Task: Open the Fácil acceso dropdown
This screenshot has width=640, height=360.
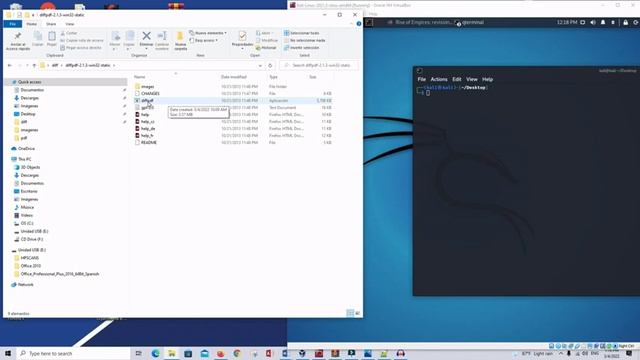Action: point(204,40)
